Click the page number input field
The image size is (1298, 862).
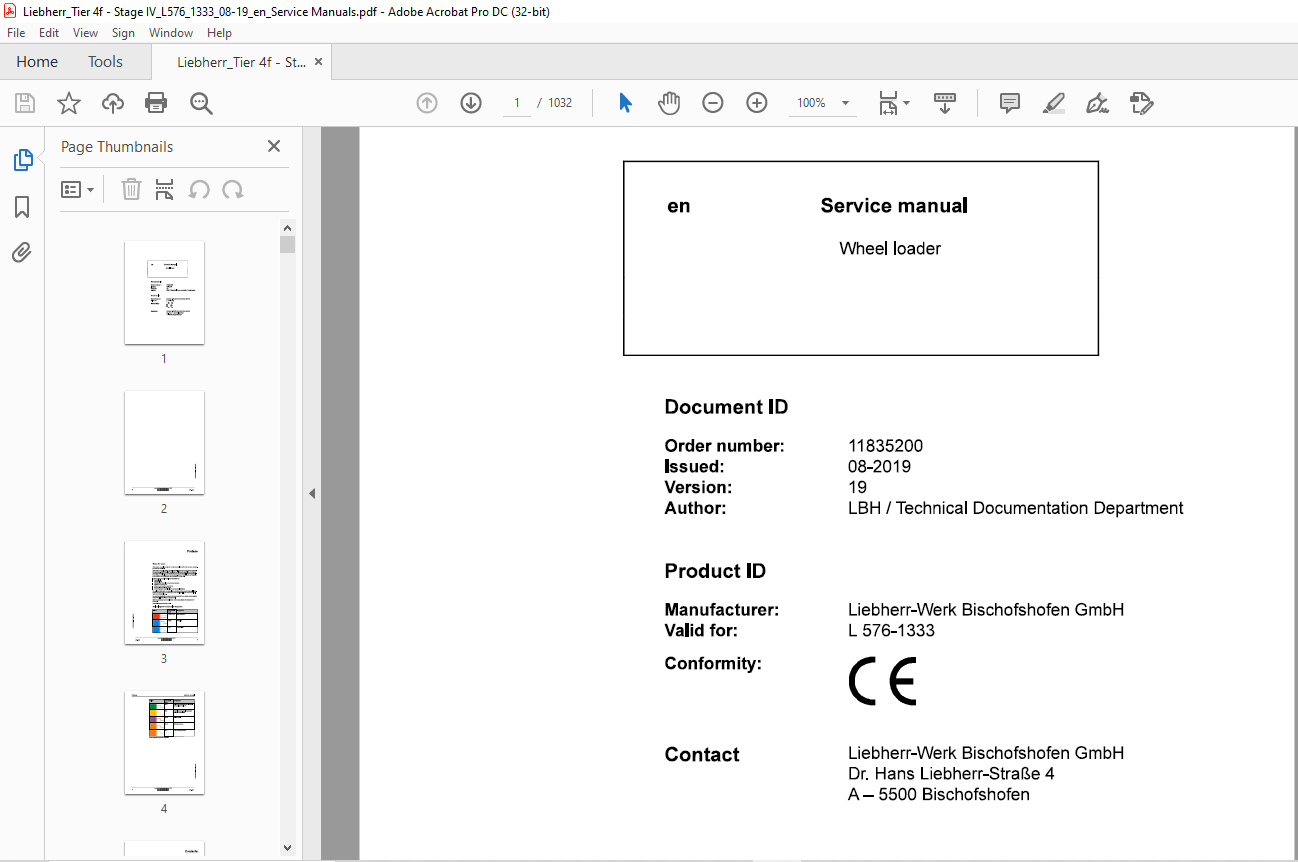517,103
